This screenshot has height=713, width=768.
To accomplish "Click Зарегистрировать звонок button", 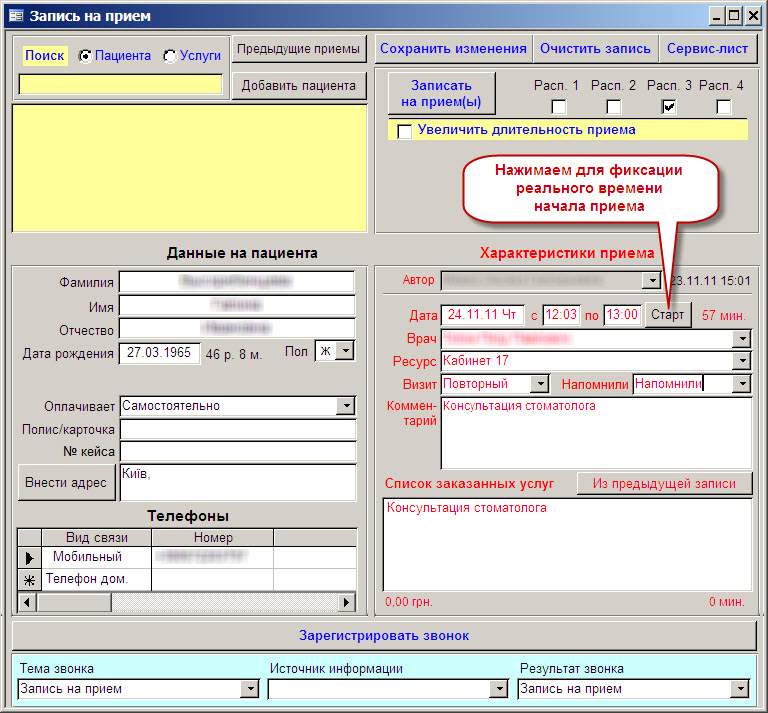I will pos(384,636).
